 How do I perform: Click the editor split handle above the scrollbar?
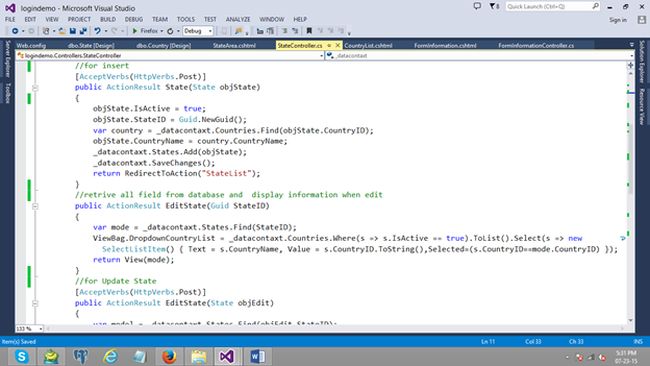631,65
